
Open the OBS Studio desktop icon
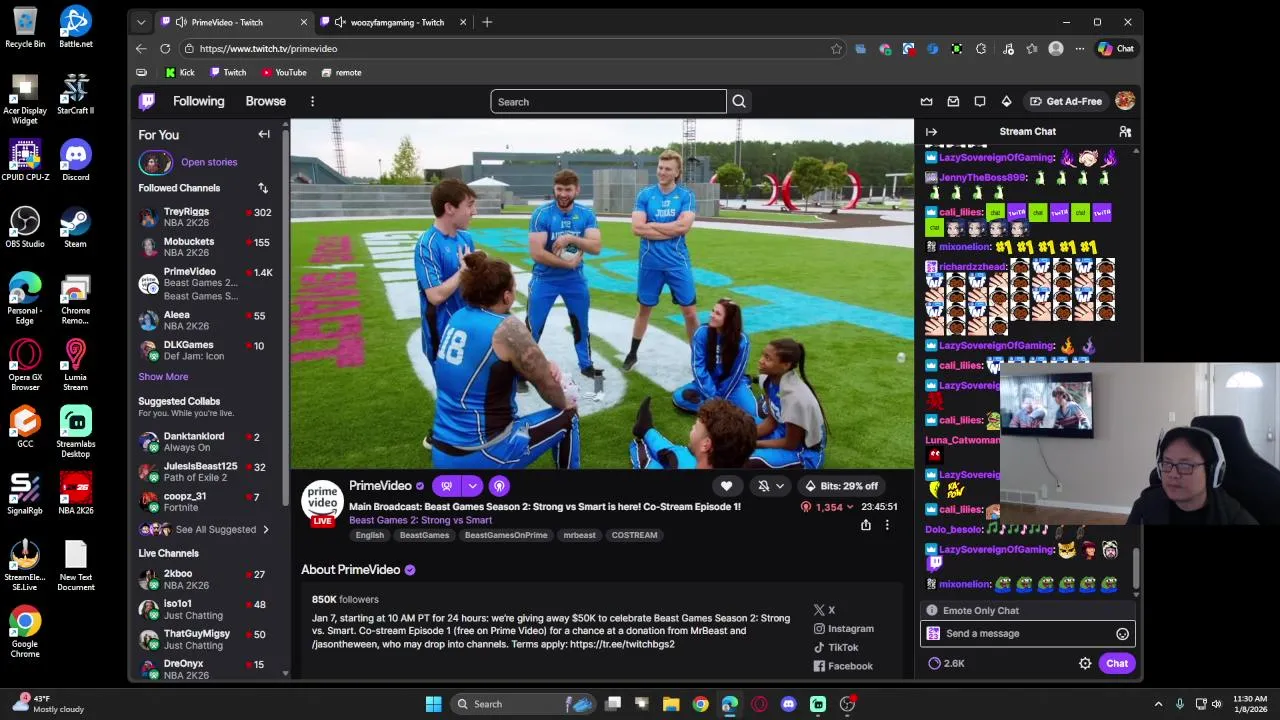(x=25, y=227)
